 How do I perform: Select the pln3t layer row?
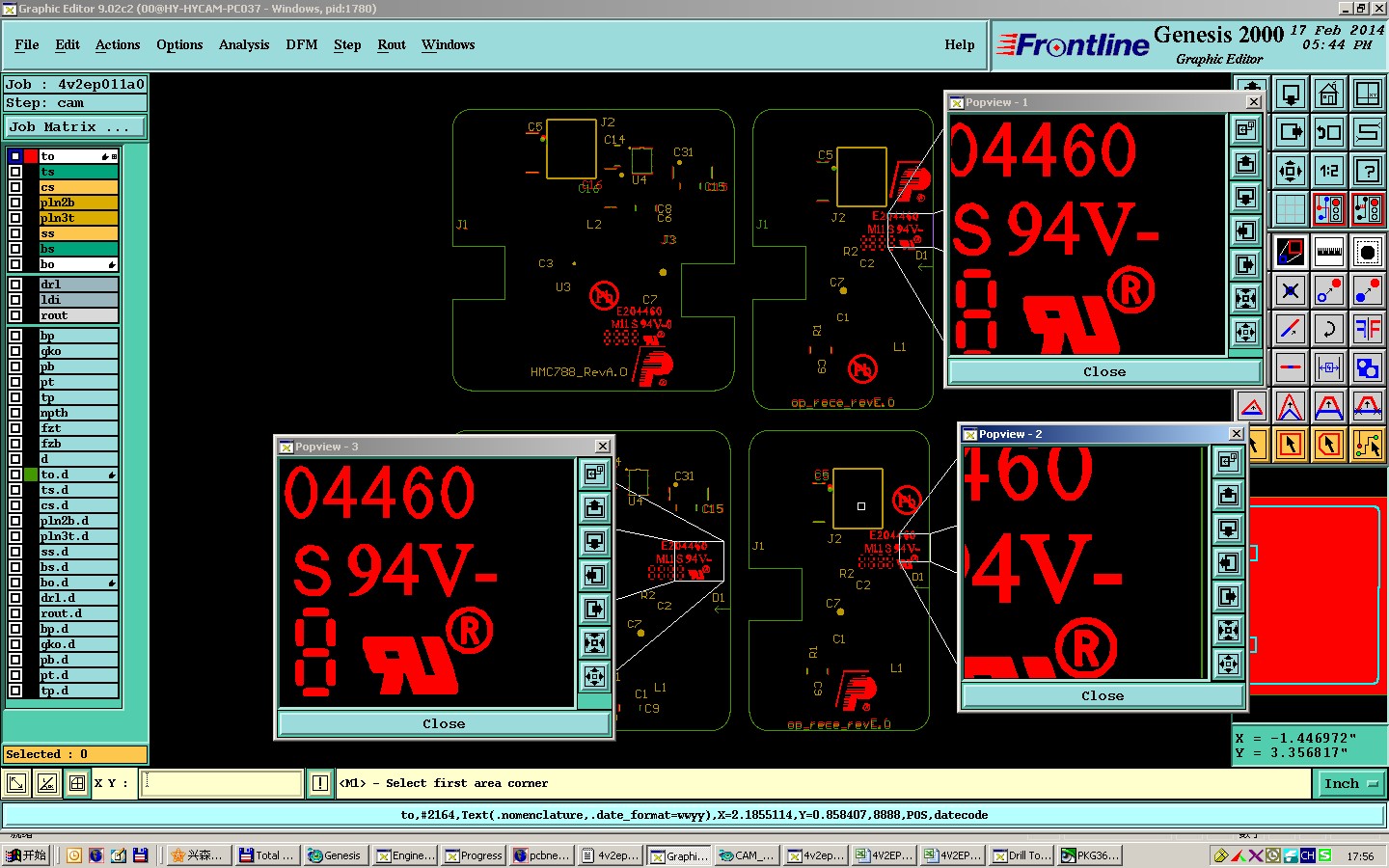click(78, 218)
